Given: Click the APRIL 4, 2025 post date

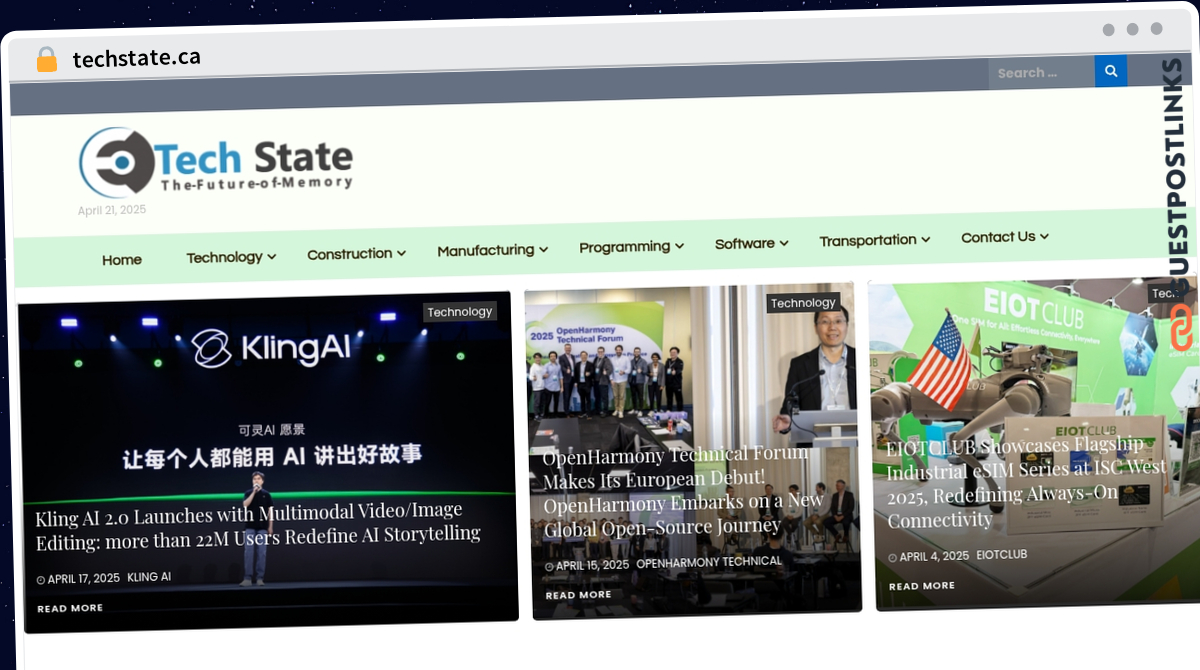Looking at the screenshot, I should (x=934, y=557).
